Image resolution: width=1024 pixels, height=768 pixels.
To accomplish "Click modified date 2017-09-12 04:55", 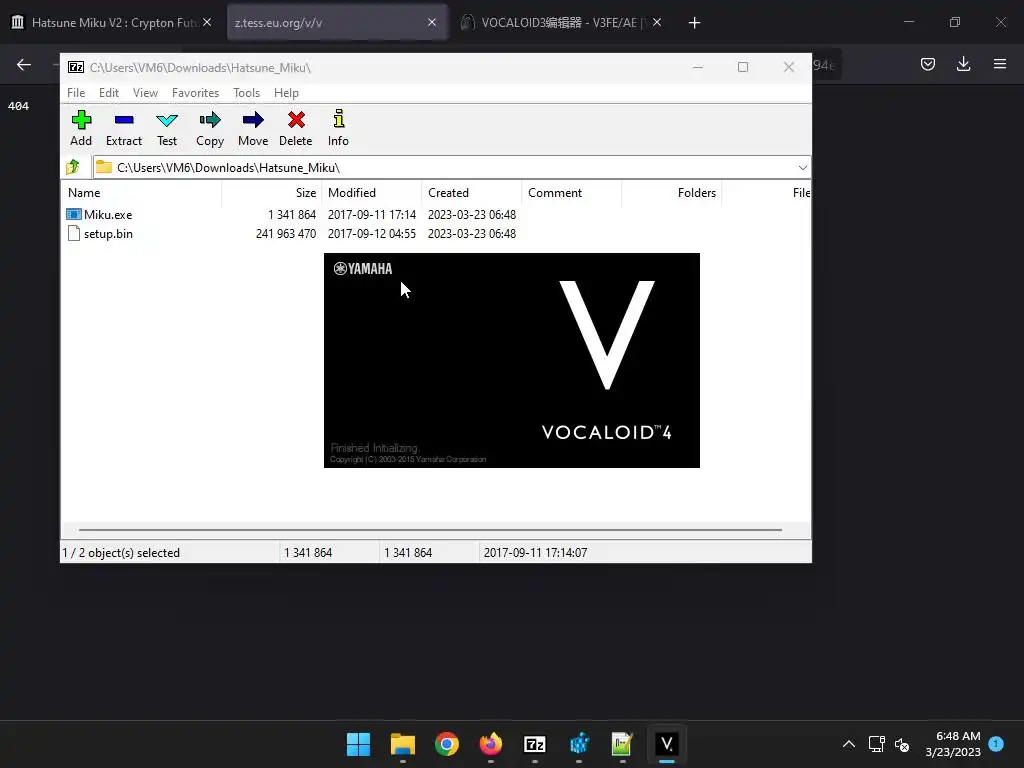I will pyautogui.click(x=372, y=234).
